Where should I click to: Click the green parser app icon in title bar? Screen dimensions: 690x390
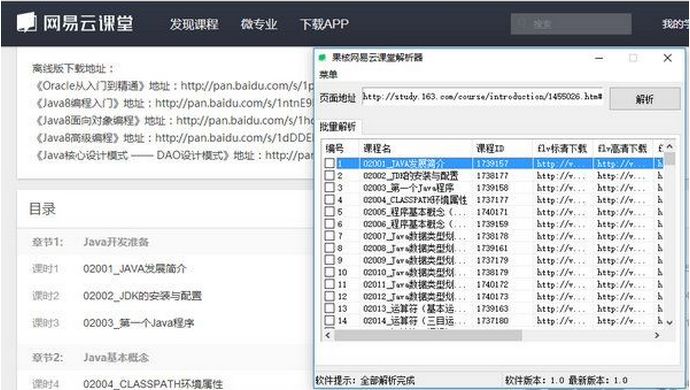pos(322,57)
